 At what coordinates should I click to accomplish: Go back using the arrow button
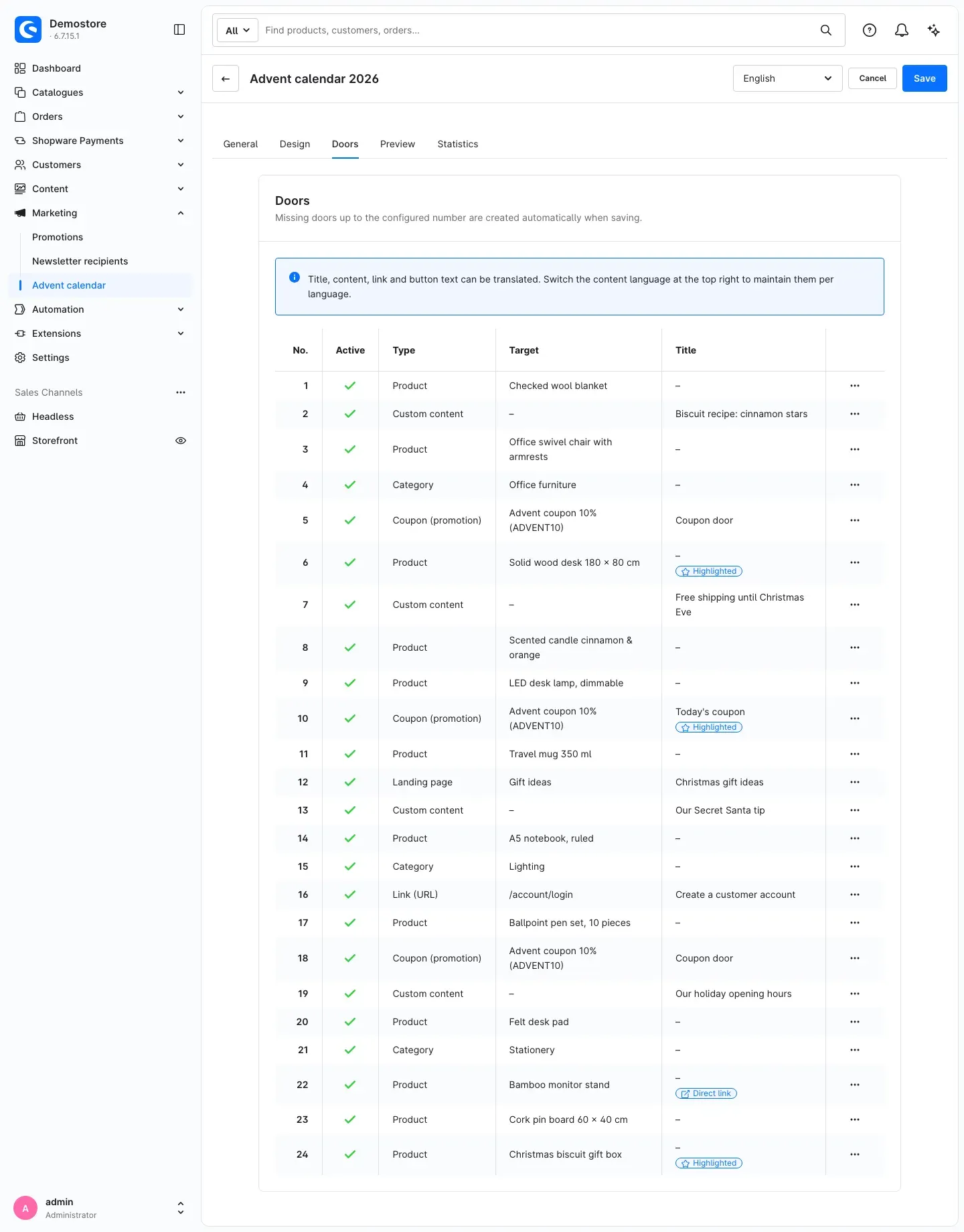(226, 78)
